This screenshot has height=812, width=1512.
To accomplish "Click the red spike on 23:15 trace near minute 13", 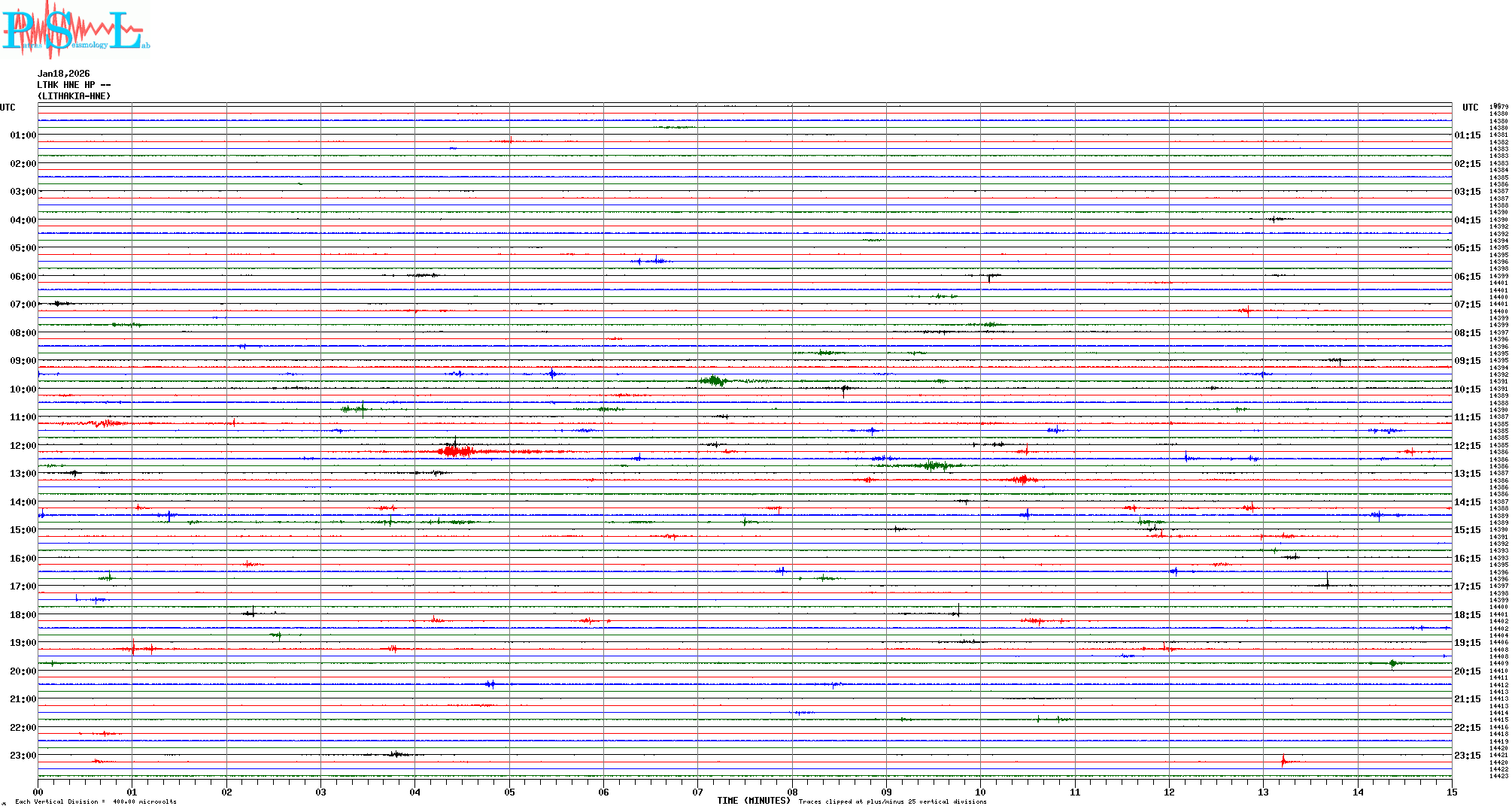I will (1283, 761).
